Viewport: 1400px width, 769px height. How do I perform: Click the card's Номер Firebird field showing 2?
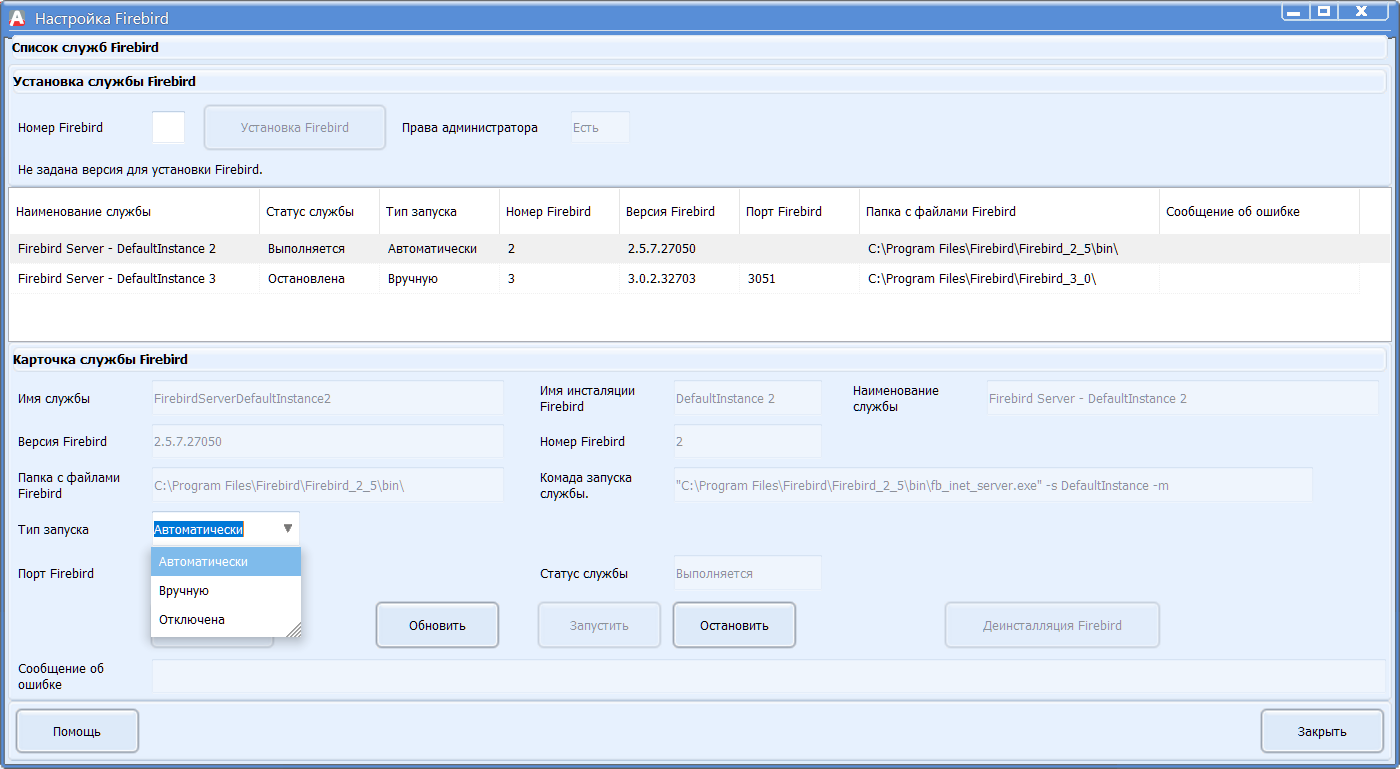coord(747,441)
